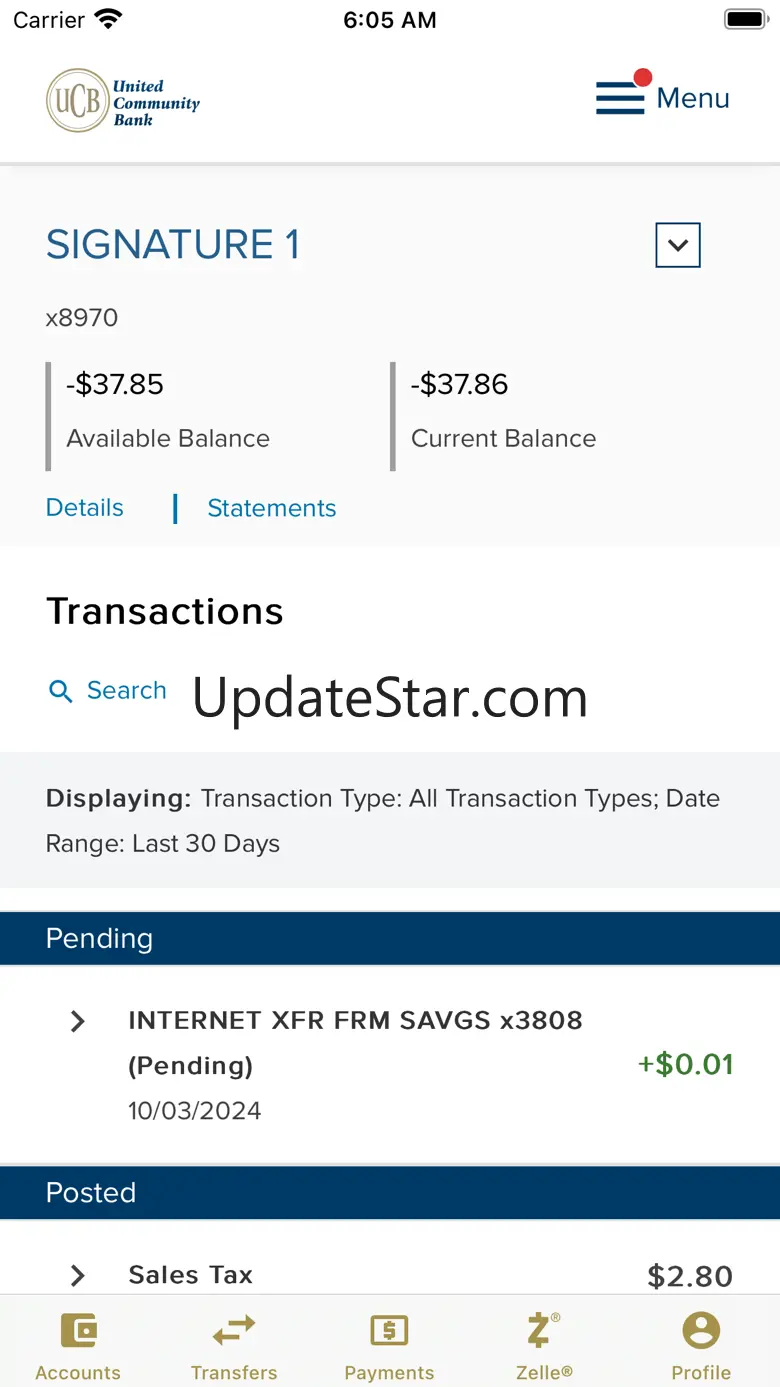Viewport: 780px width, 1387px height.
Task: View account Statements link
Action: [271, 508]
